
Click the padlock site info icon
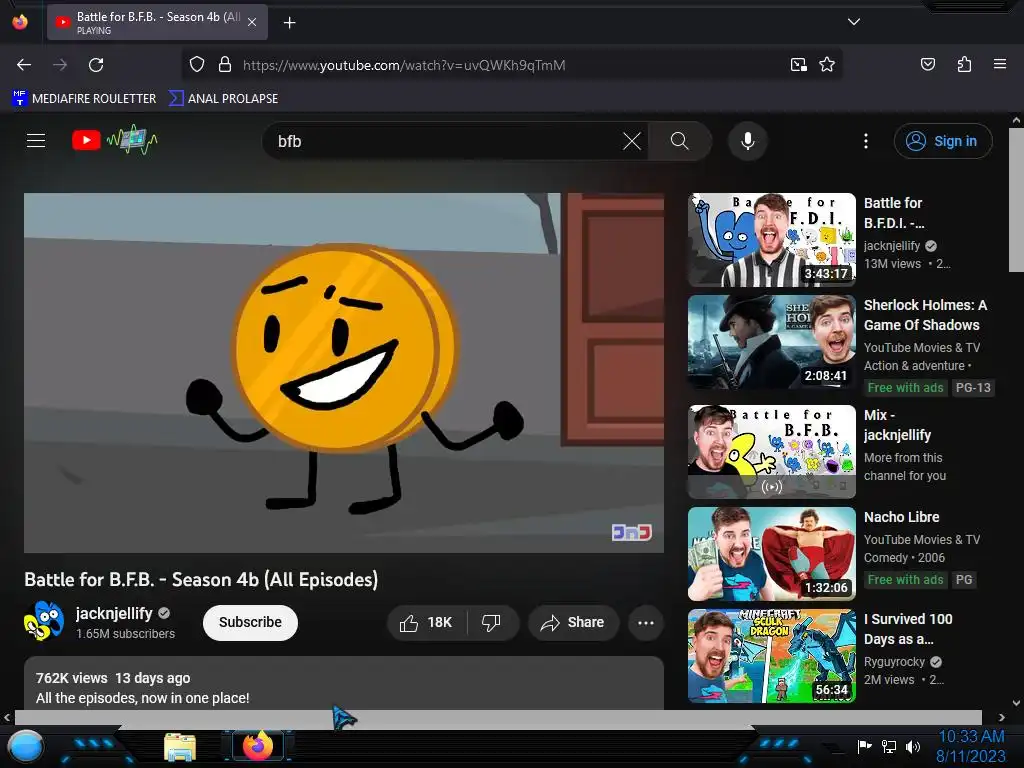225,65
